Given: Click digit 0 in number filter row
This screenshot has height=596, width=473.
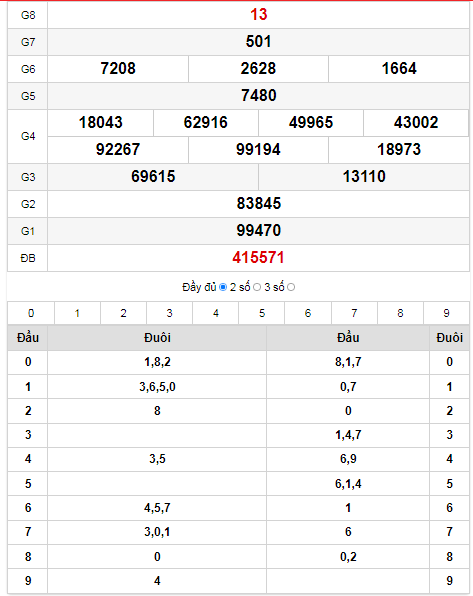Looking at the screenshot, I should (x=31, y=313).
